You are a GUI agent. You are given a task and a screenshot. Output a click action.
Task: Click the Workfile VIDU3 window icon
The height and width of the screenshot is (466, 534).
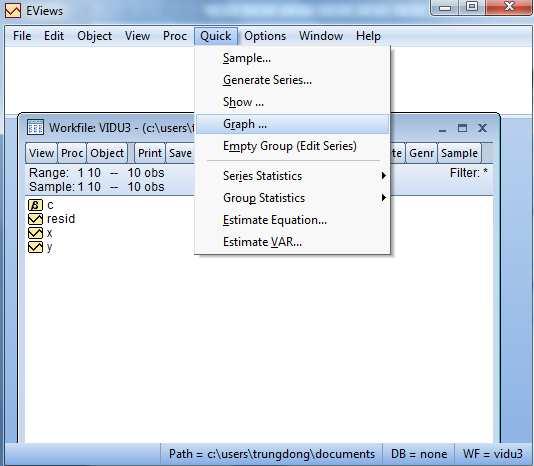point(35,127)
